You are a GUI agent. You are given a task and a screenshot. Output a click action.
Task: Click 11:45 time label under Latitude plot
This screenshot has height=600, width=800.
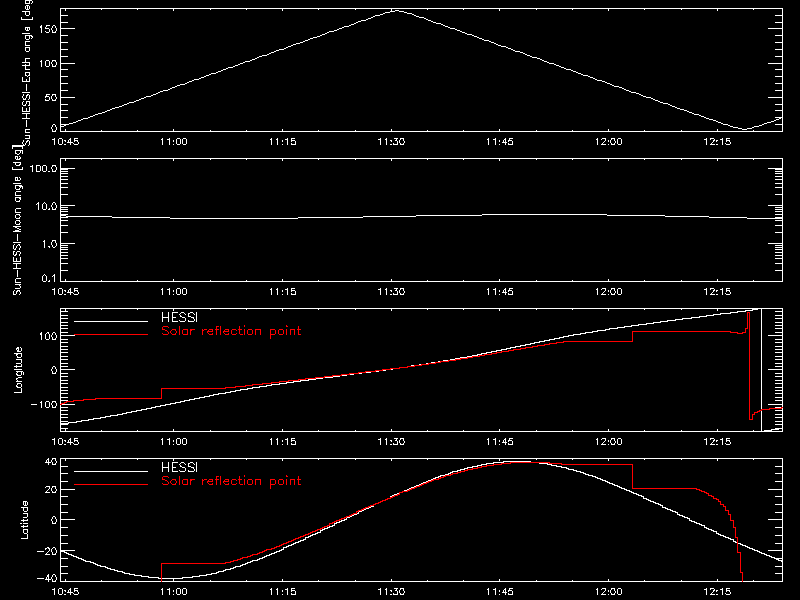500,592
